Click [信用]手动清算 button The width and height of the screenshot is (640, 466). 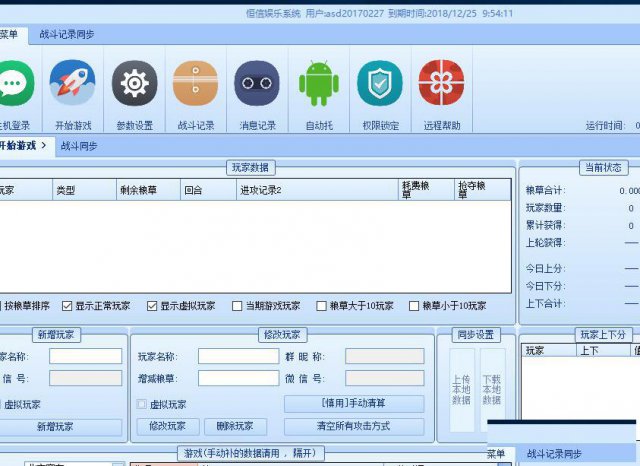coord(354,404)
